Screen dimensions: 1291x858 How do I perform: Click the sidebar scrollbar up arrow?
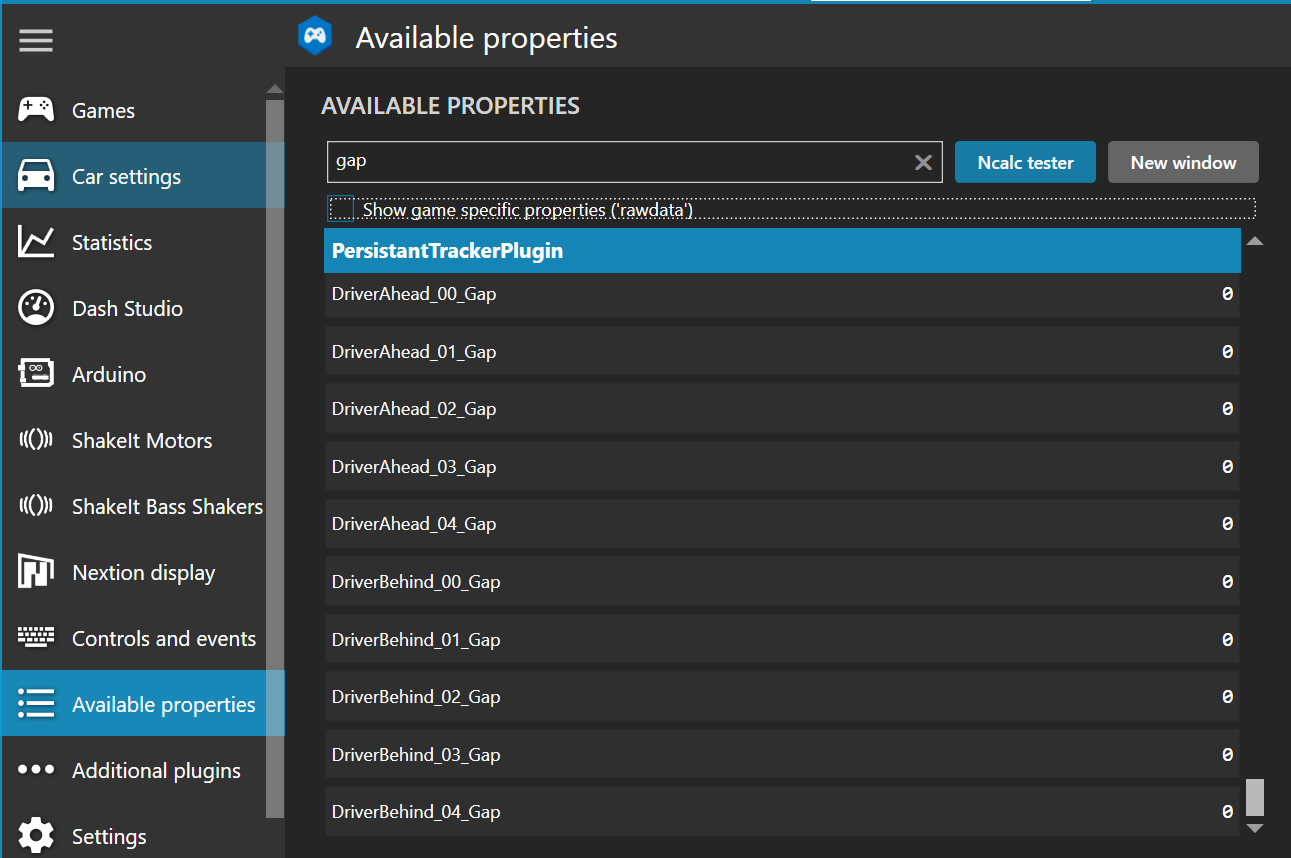(x=275, y=89)
